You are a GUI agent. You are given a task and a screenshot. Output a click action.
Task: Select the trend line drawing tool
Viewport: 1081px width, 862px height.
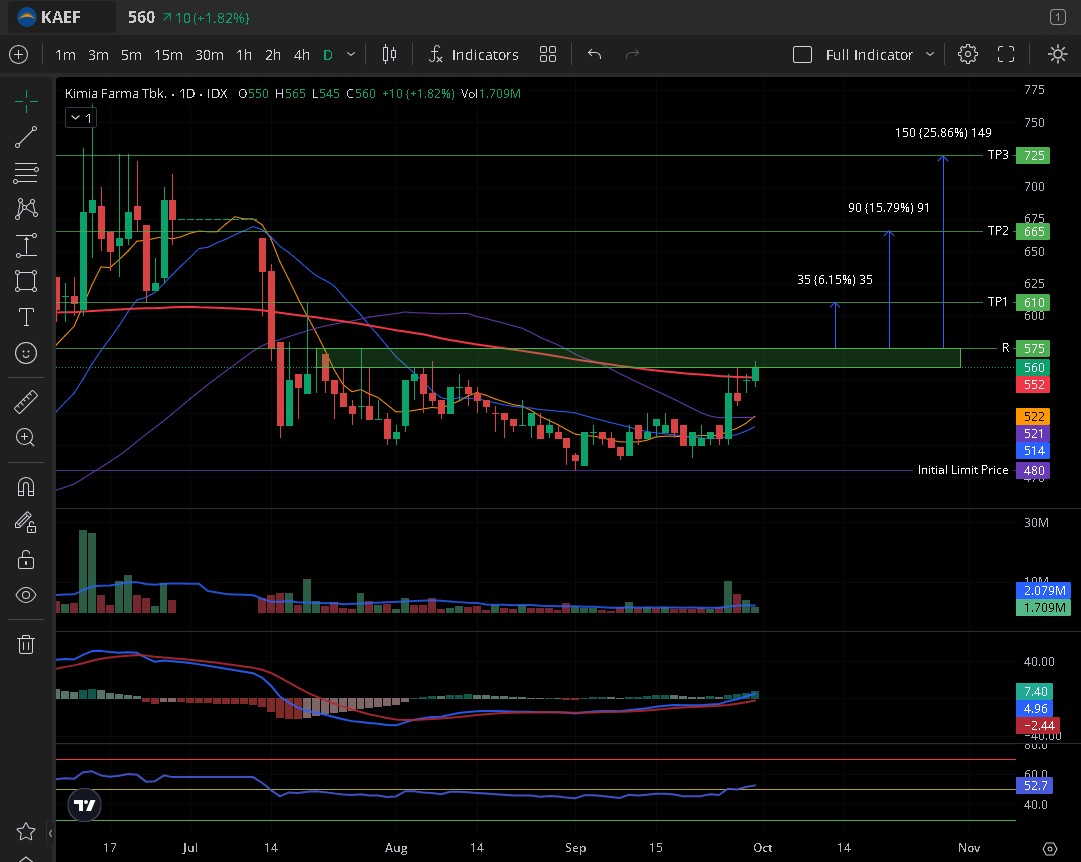(x=27, y=137)
